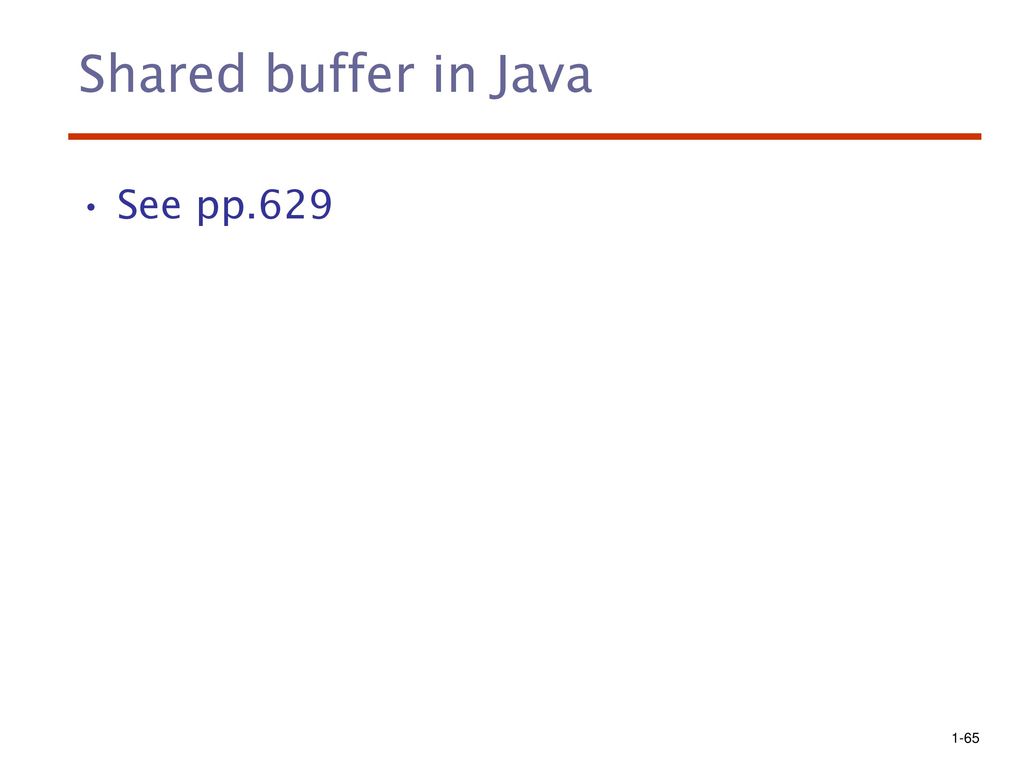Select the word "See" in the bullet
Image resolution: width=1024 pixels, height=768 pixels.
coord(149,205)
